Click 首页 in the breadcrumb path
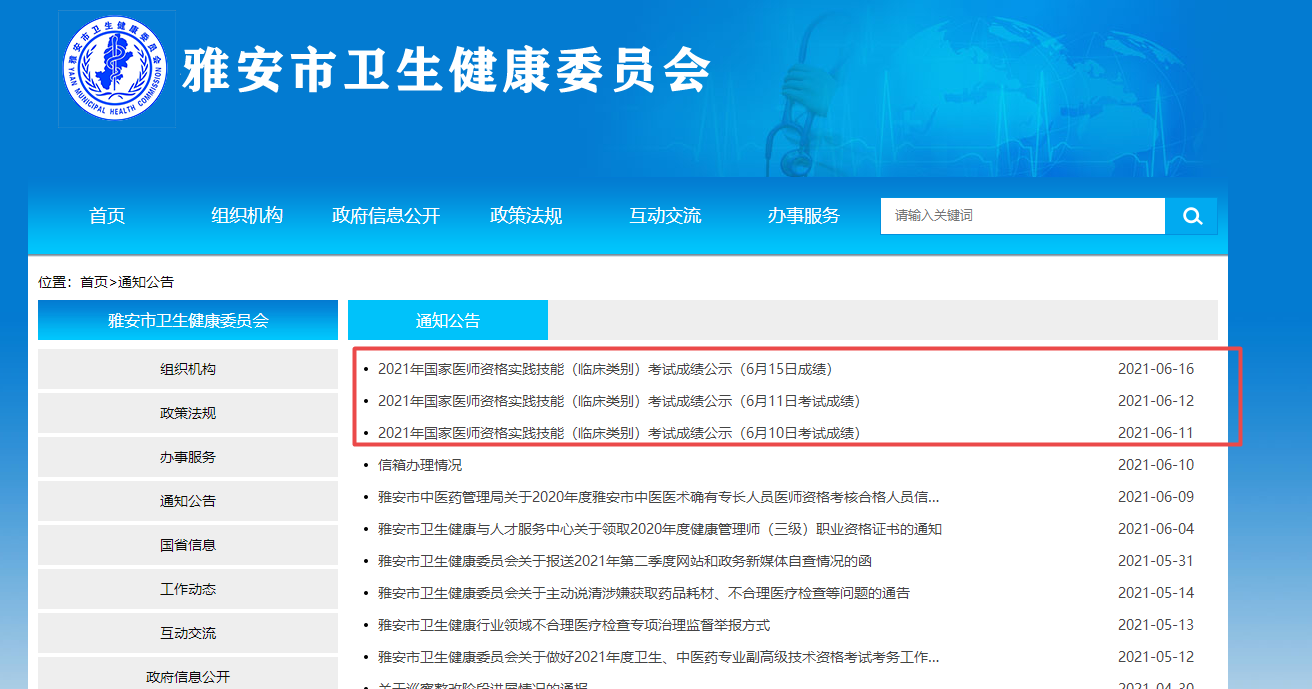 tap(94, 282)
